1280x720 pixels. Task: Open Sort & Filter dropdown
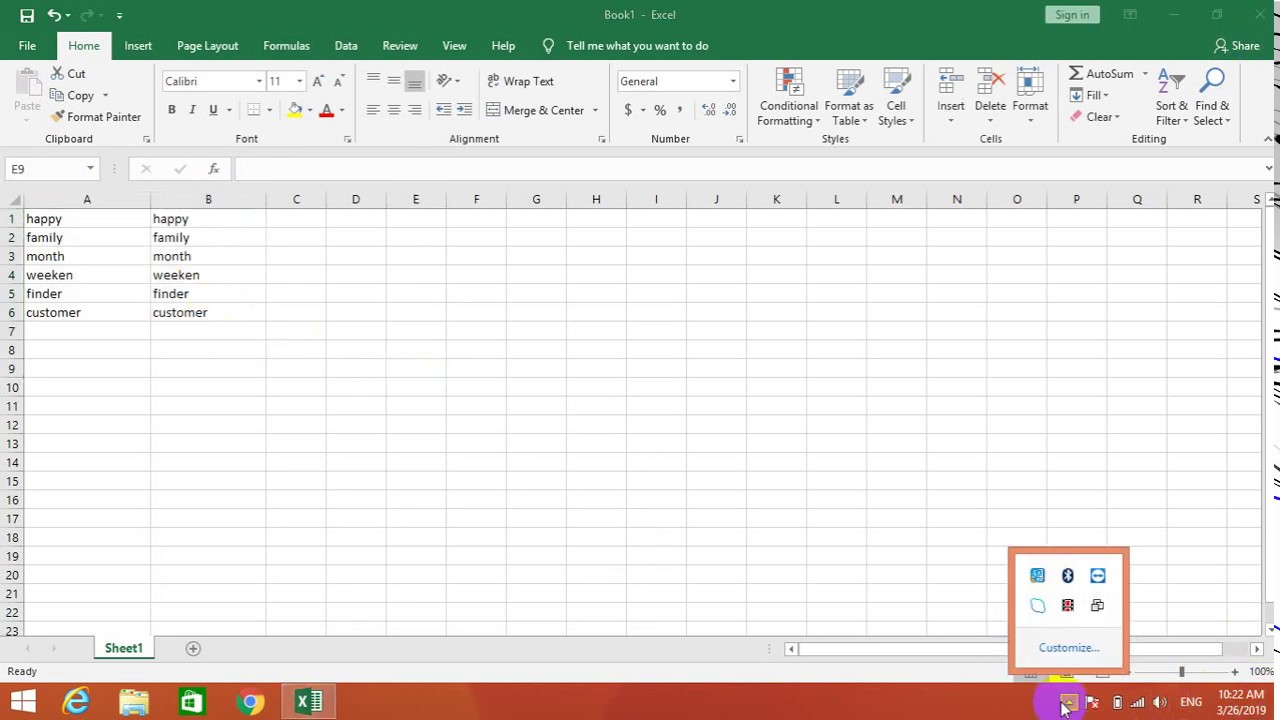tap(1171, 98)
